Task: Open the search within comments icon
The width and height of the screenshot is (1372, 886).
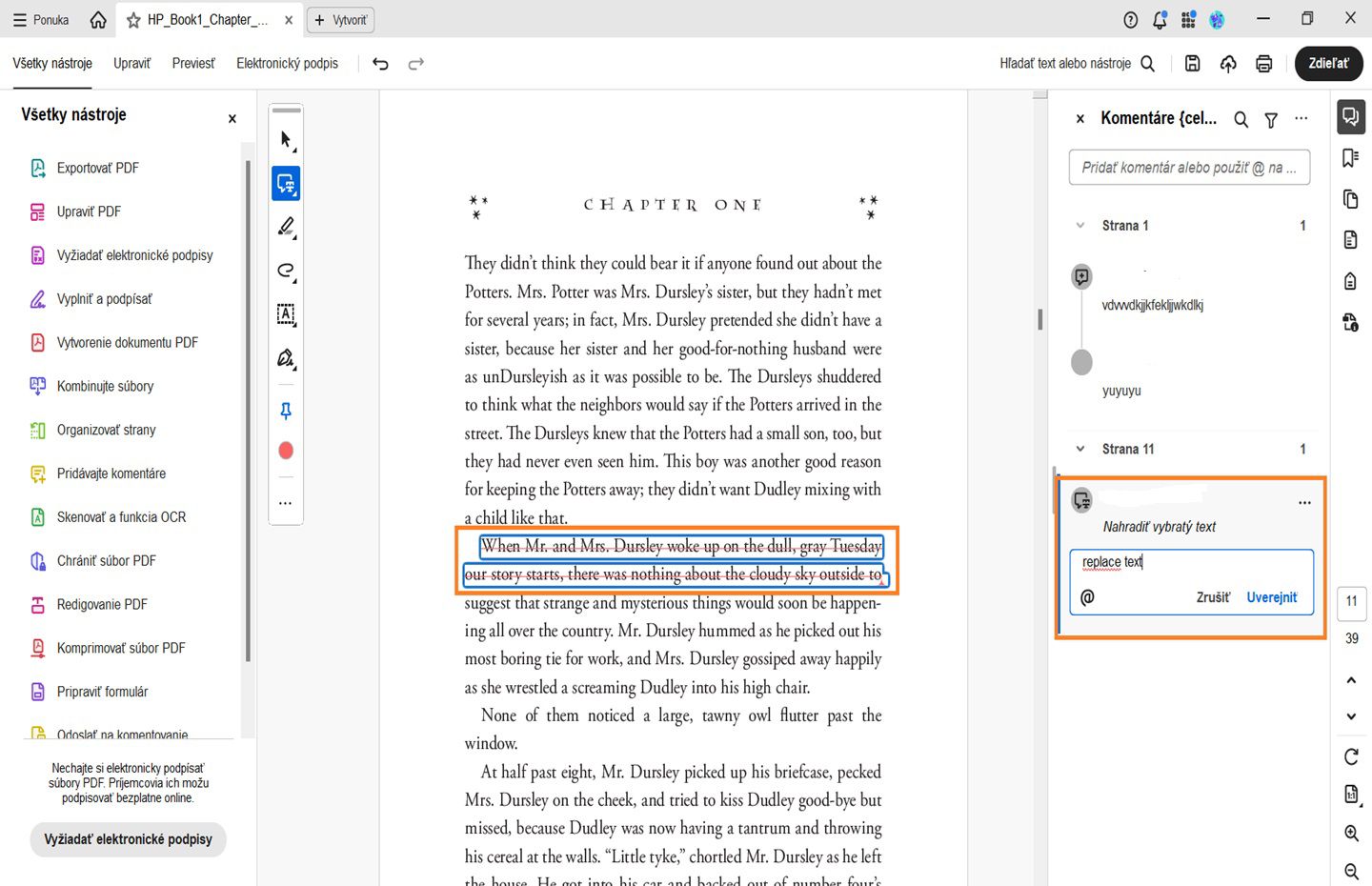Action: pos(1241,119)
